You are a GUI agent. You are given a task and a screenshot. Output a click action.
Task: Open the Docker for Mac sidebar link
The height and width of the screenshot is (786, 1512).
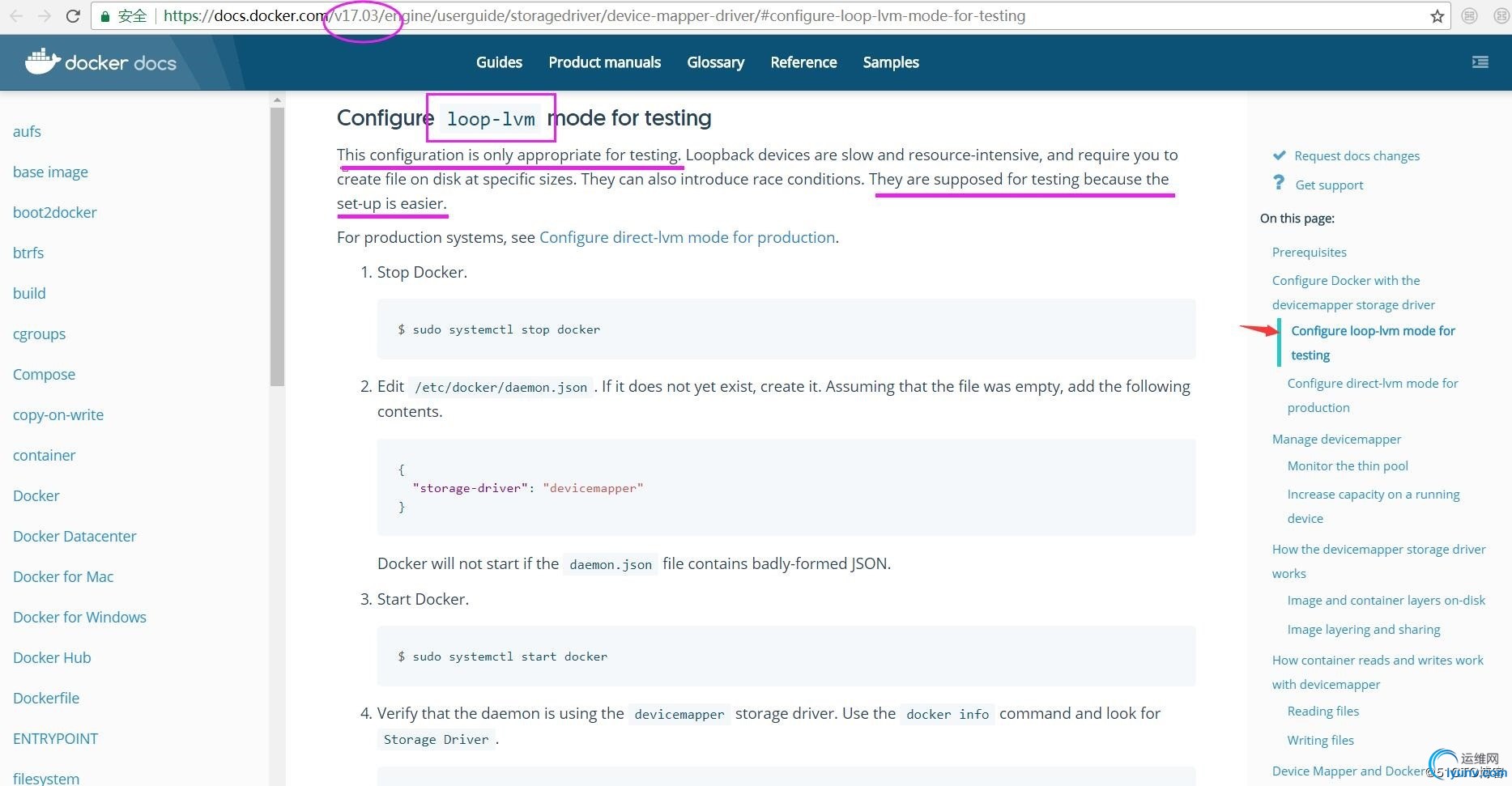click(63, 576)
